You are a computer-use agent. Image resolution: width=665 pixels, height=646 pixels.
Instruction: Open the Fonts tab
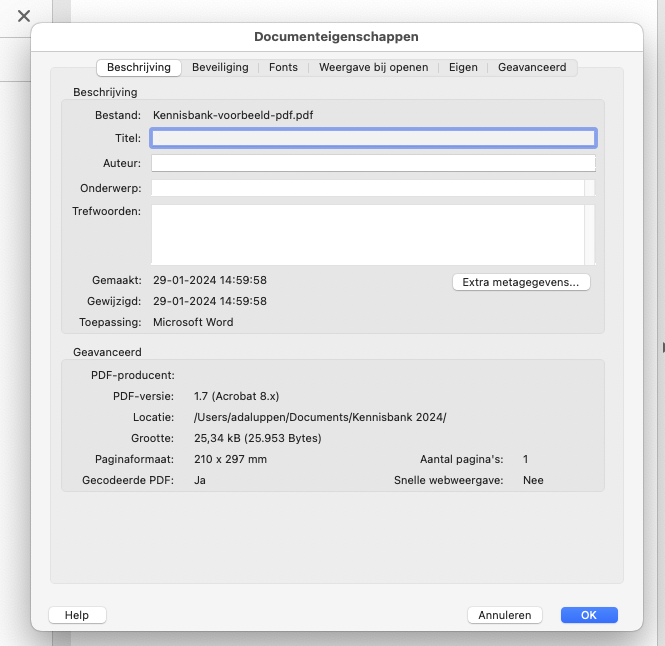(283, 67)
